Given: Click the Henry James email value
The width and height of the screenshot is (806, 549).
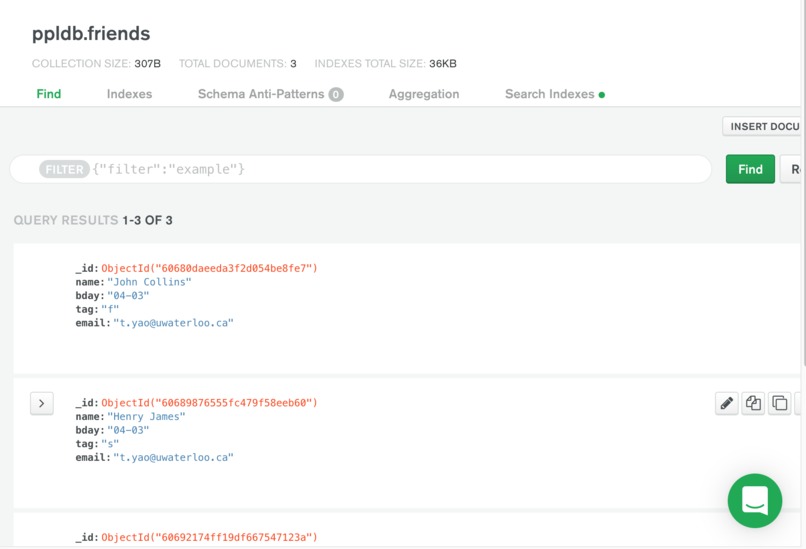Looking at the screenshot, I should coord(173,458).
